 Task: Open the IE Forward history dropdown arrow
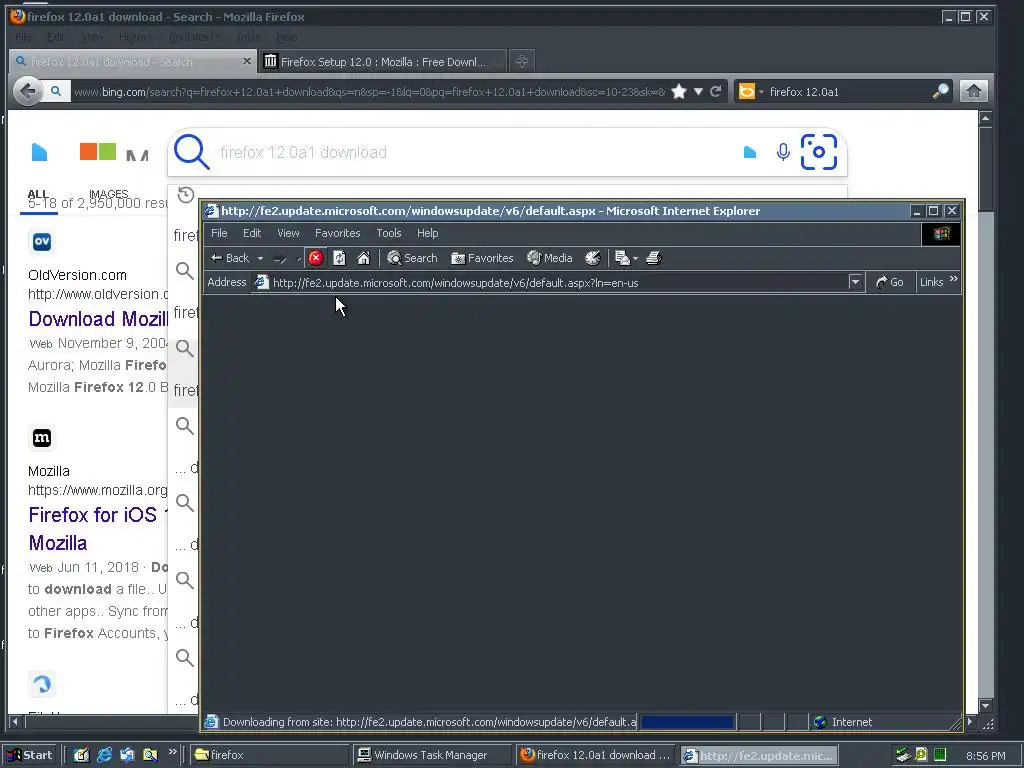[299, 259]
